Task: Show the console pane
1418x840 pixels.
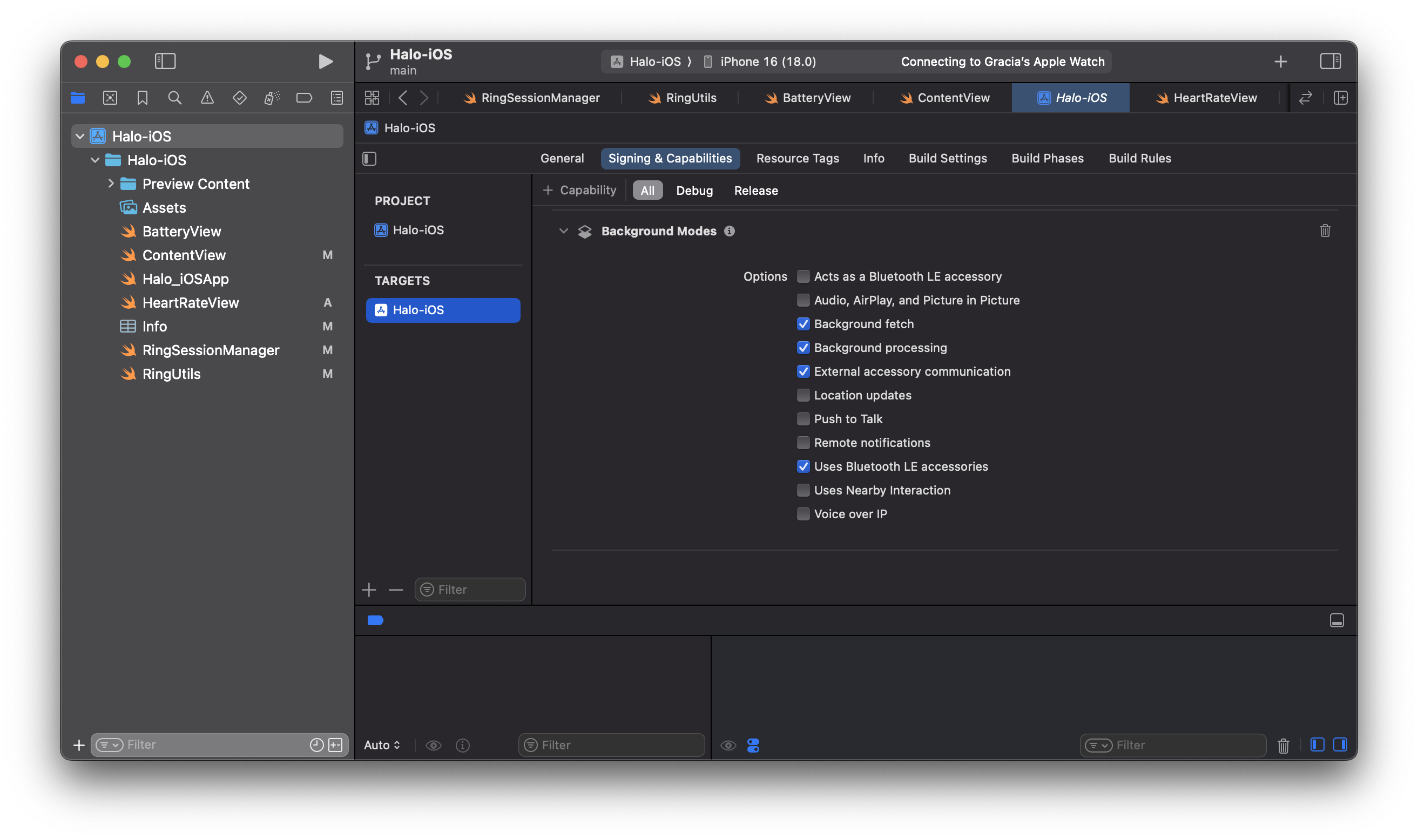Action: (1340, 745)
